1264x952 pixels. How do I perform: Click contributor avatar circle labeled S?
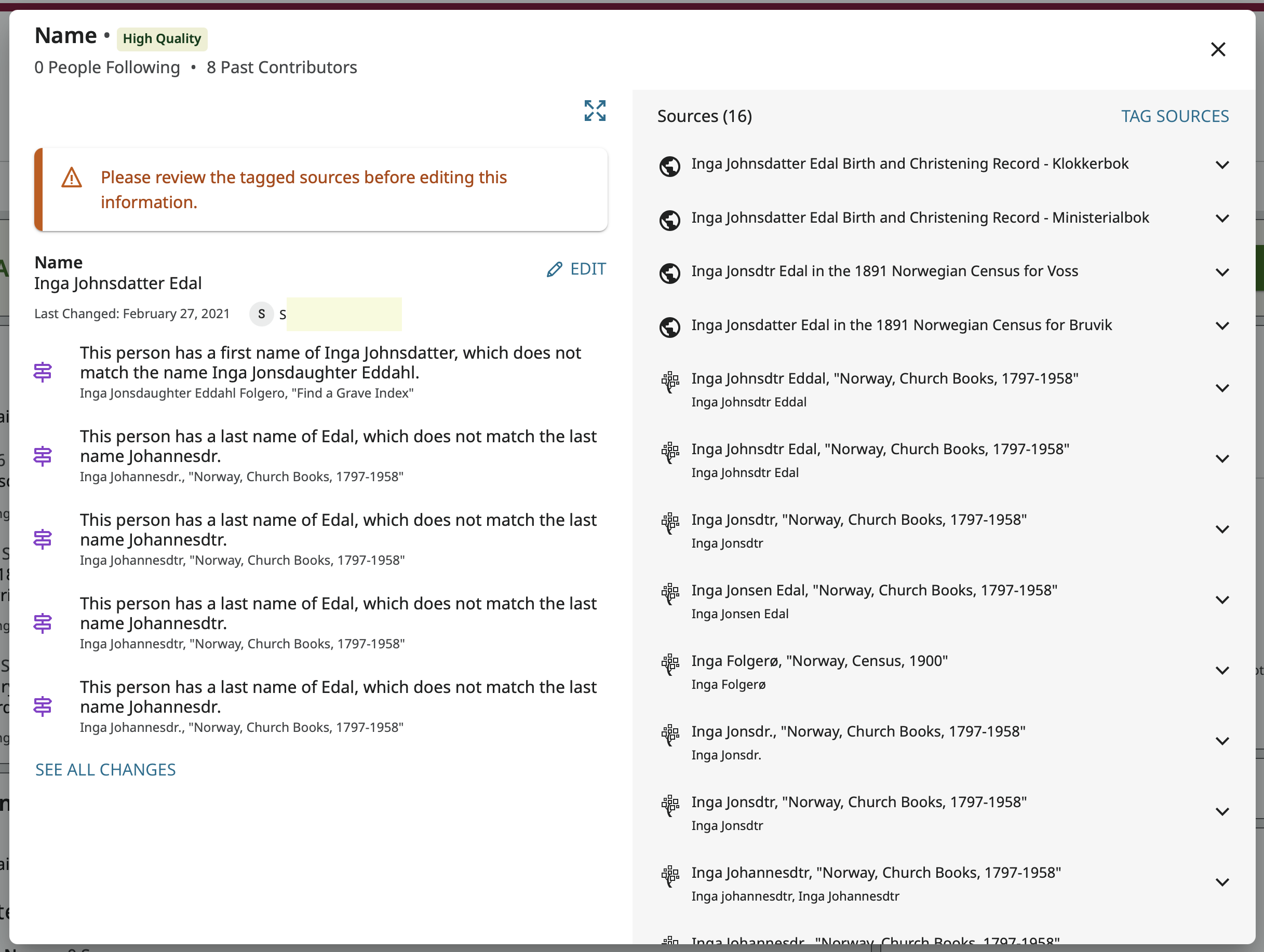261,314
